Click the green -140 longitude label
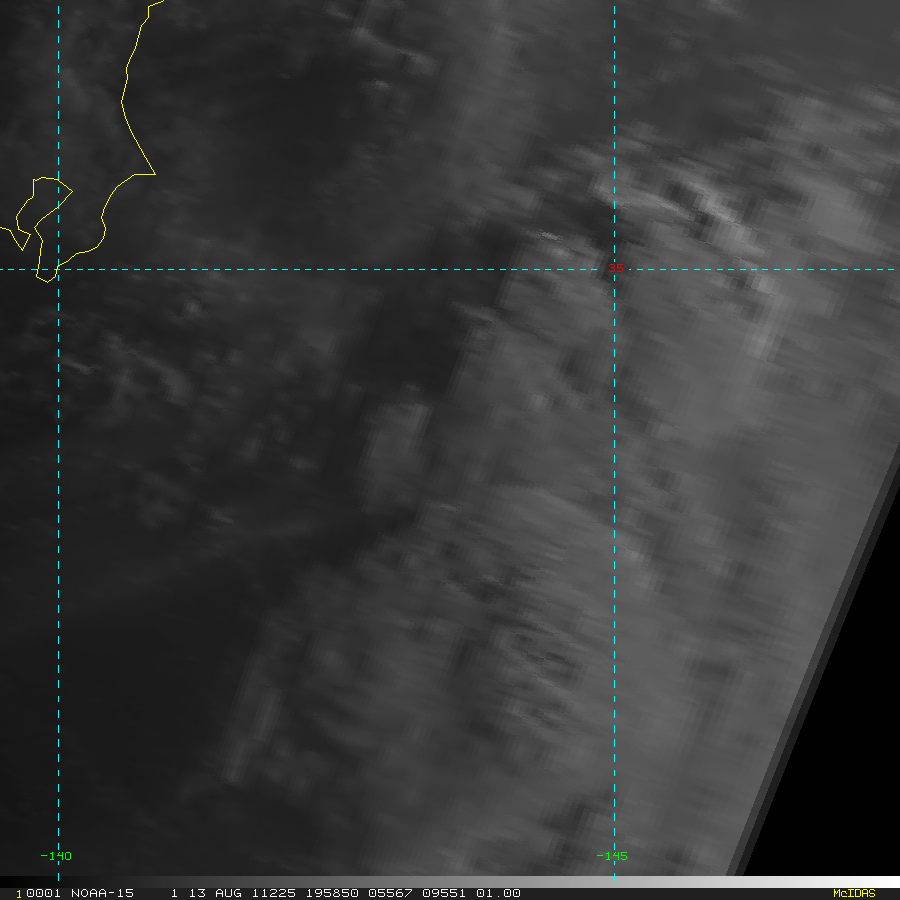The width and height of the screenshot is (900, 900). [56, 856]
